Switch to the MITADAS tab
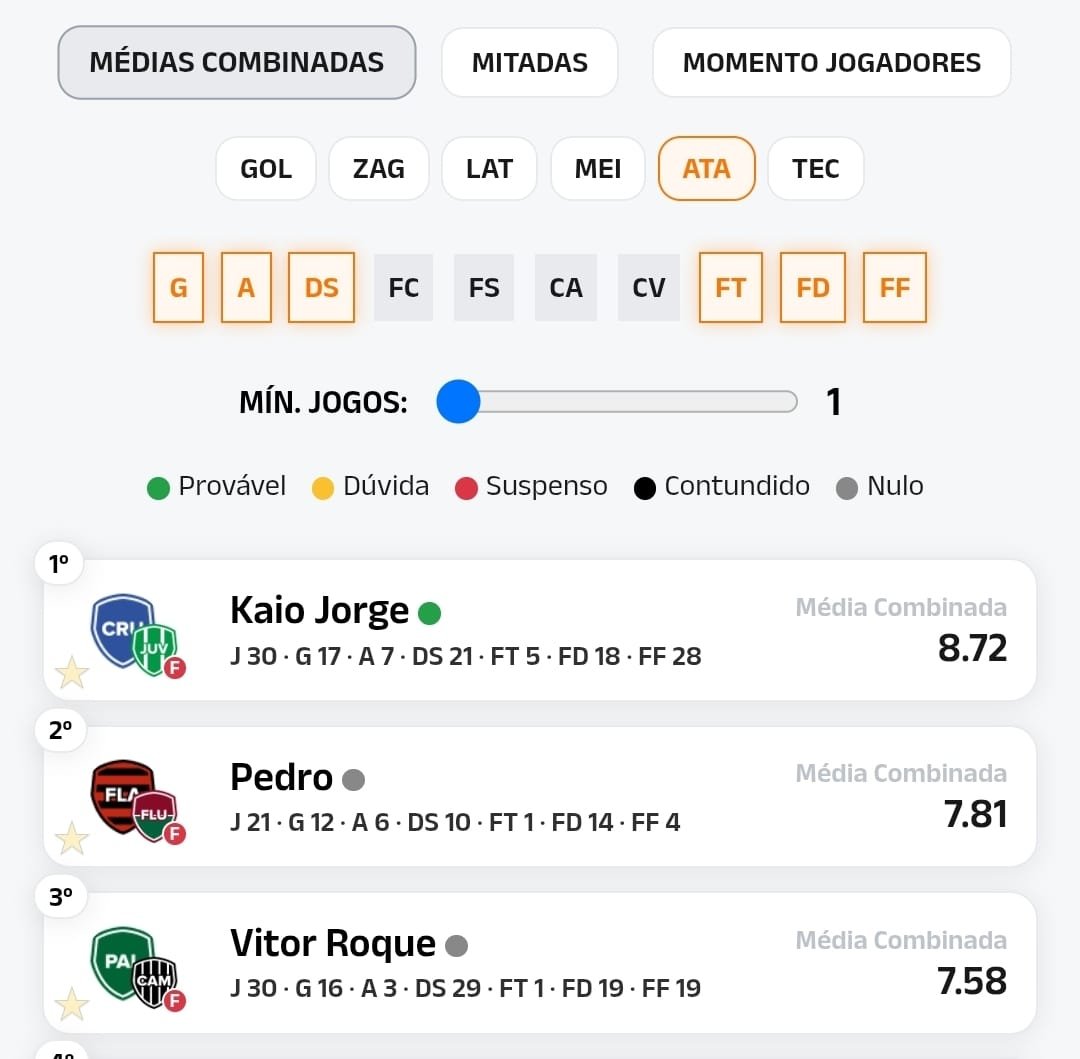This screenshot has width=1080, height=1059. pos(529,62)
